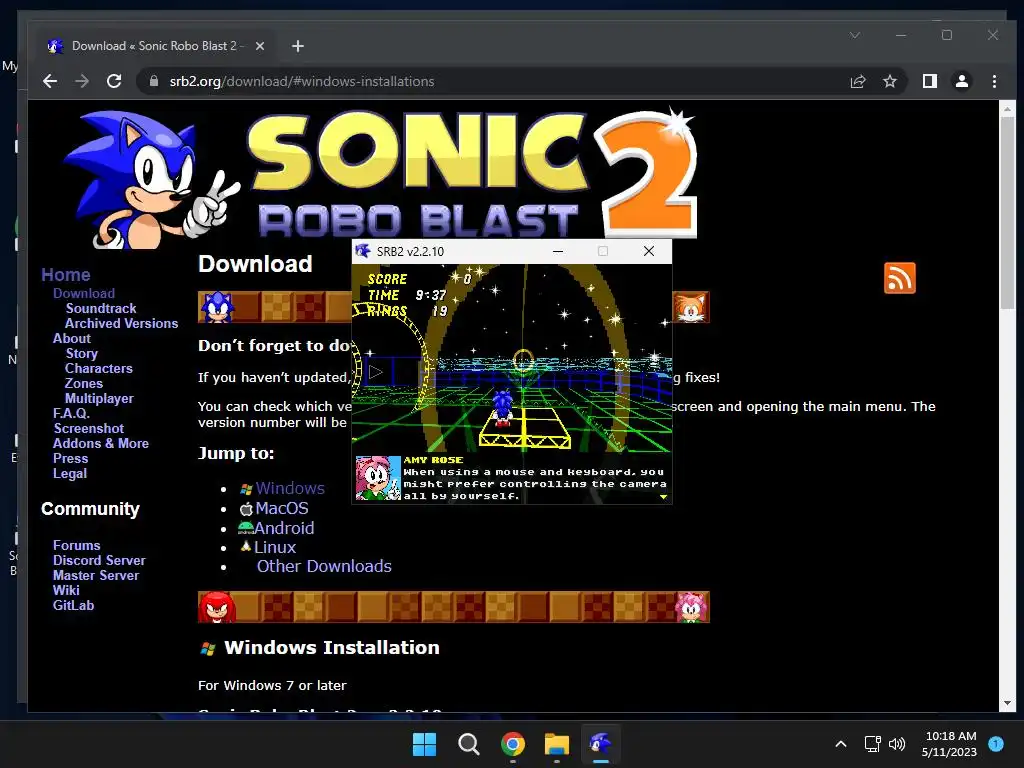The height and width of the screenshot is (768, 1024).
Task: Visit the Zones page
Action: (84, 383)
